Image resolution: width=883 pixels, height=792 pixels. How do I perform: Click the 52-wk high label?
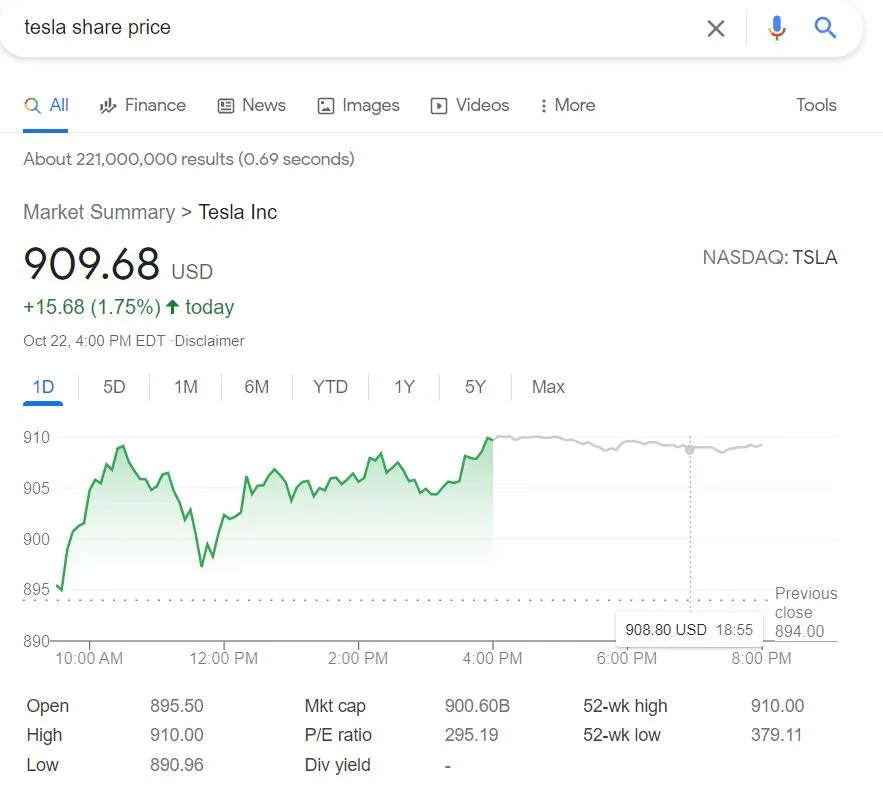[625, 706]
